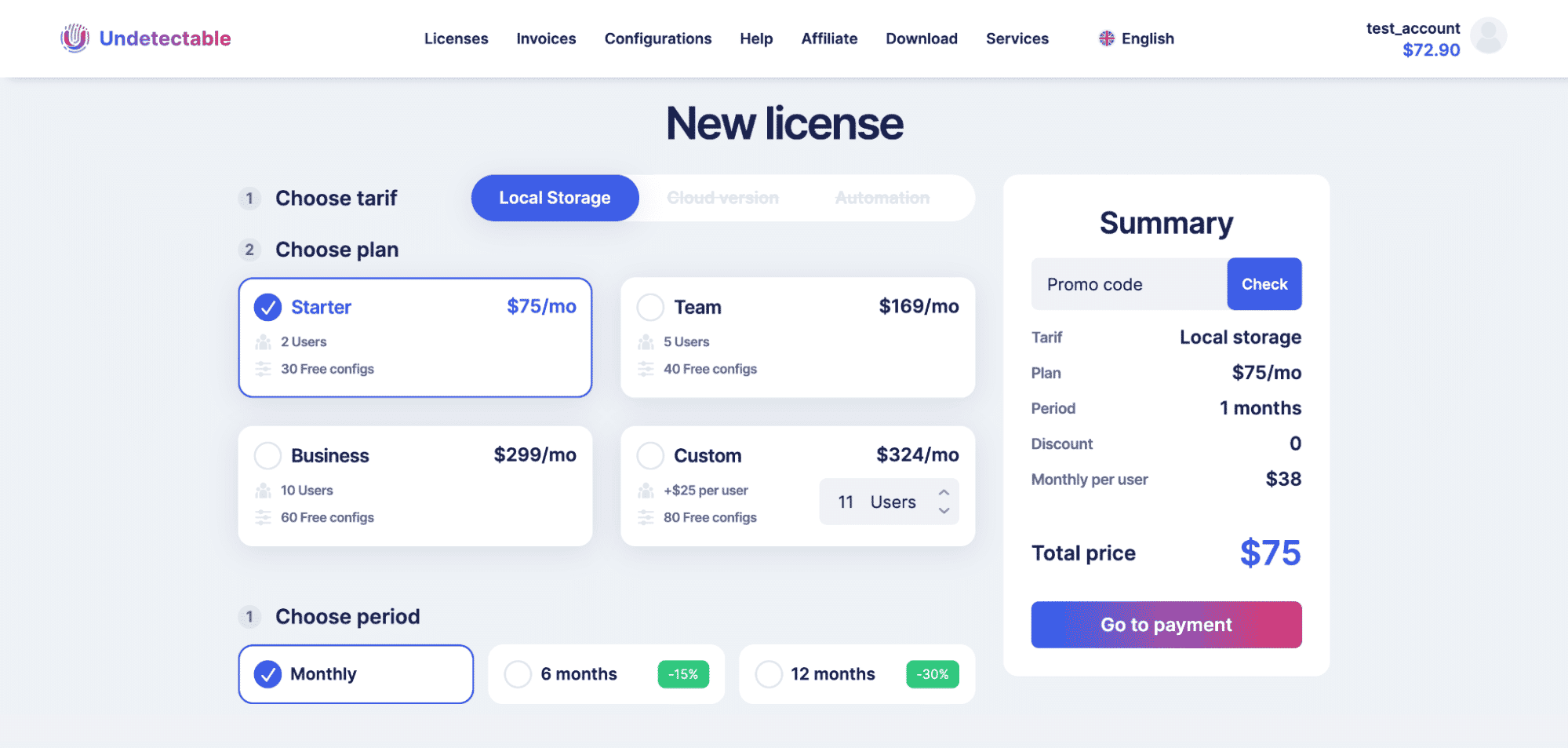
Task: Click the Check promo code button
Action: pos(1264,284)
